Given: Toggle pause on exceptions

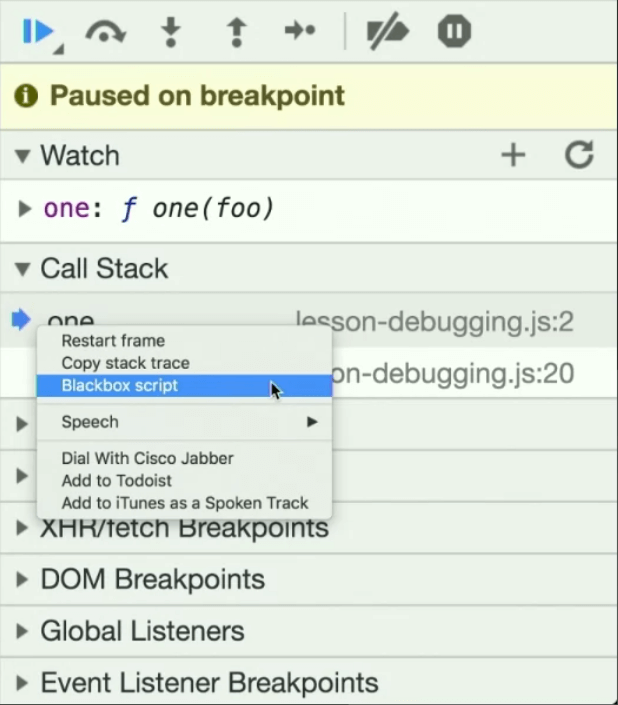Looking at the screenshot, I should [x=453, y=32].
